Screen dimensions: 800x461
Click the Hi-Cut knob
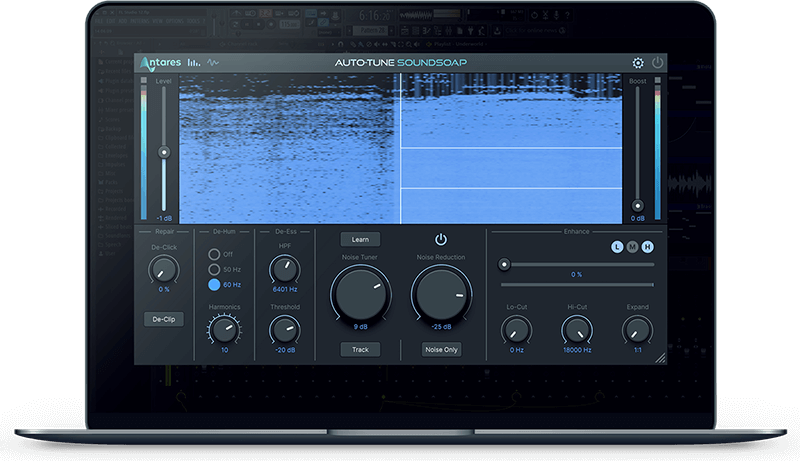pos(577,329)
